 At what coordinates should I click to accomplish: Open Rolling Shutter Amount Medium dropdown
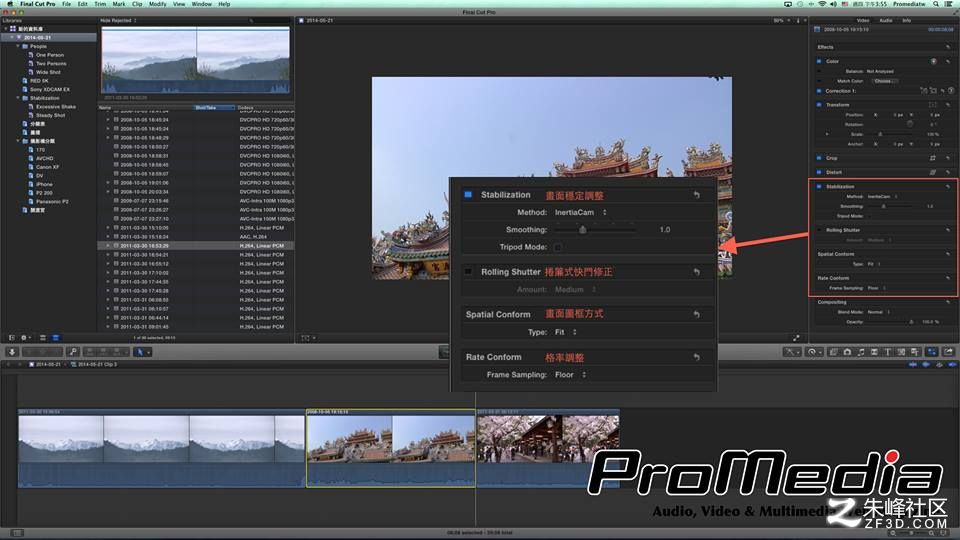[x=576, y=290]
